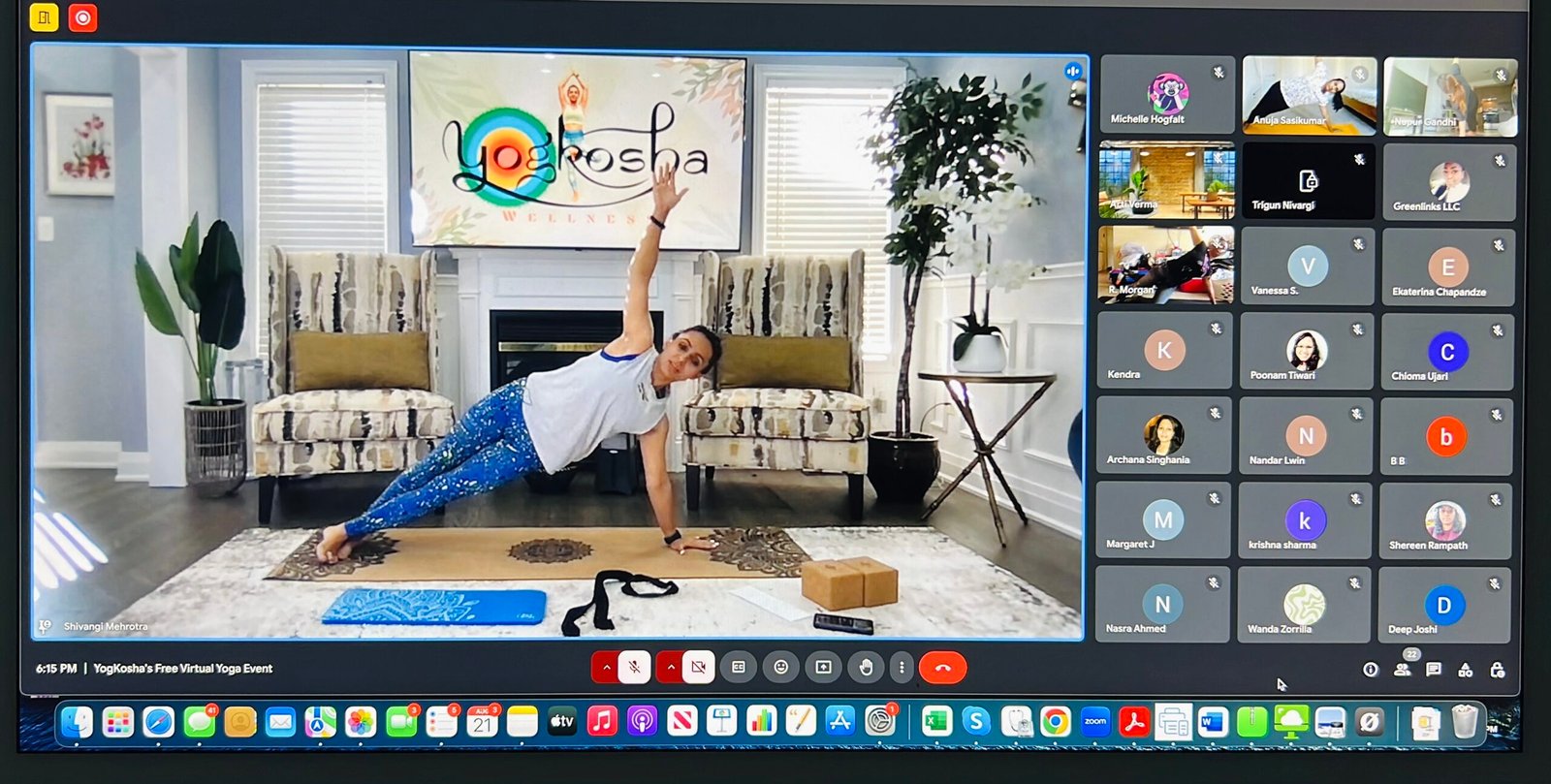1551x784 pixels.
Task: Open FaceTime from the dock
Action: (401, 722)
